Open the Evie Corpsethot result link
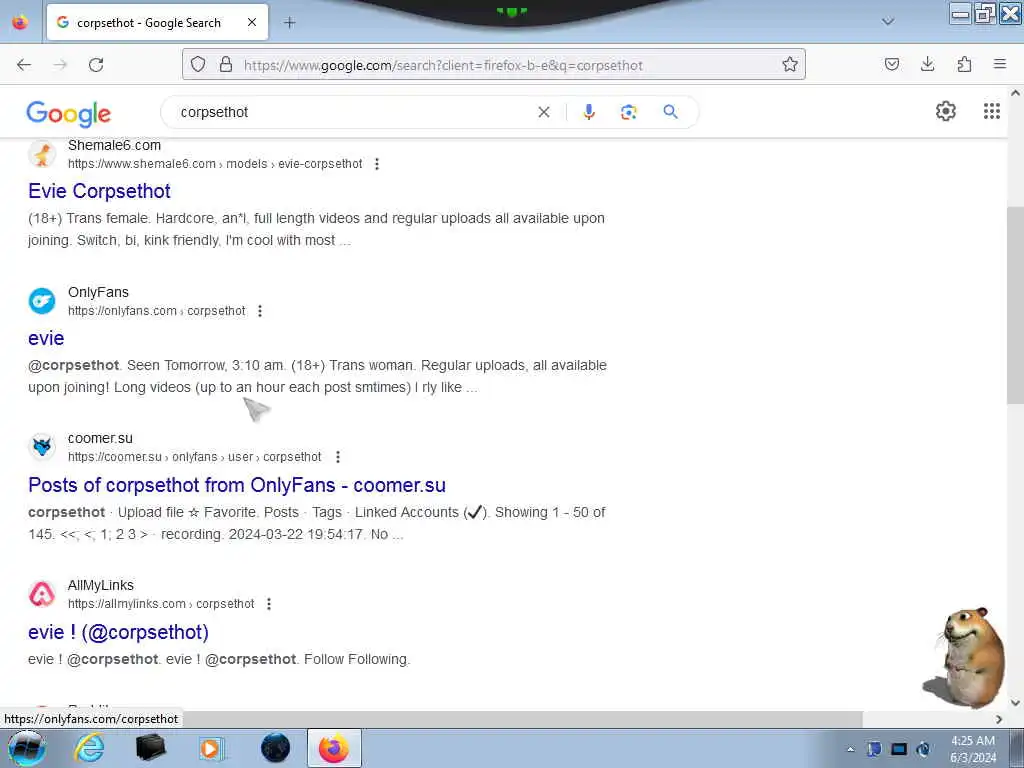The width and height of the screenshot is (1024, 768). [x=99, y=191]
